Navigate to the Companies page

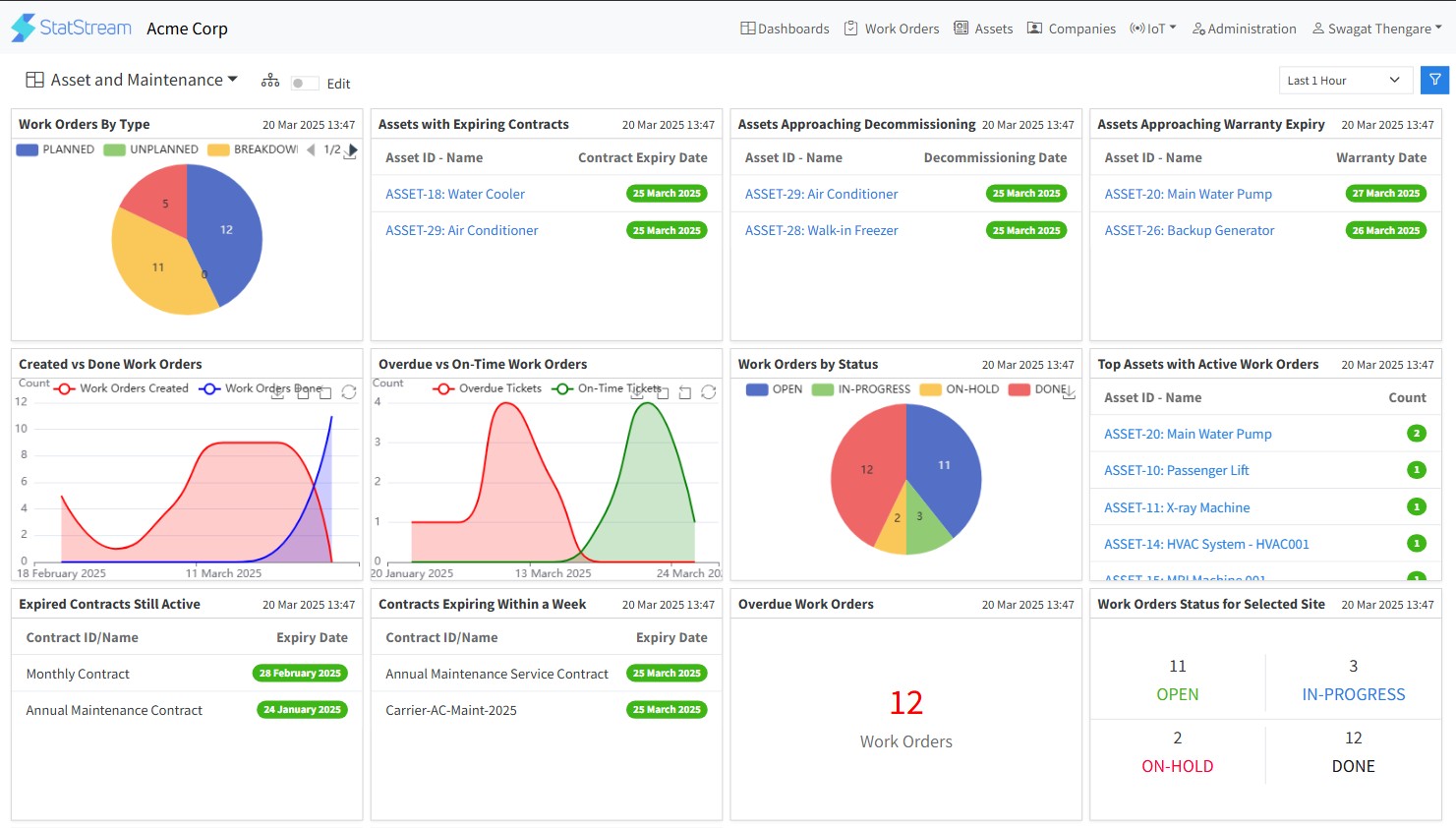click(1072, 29)
